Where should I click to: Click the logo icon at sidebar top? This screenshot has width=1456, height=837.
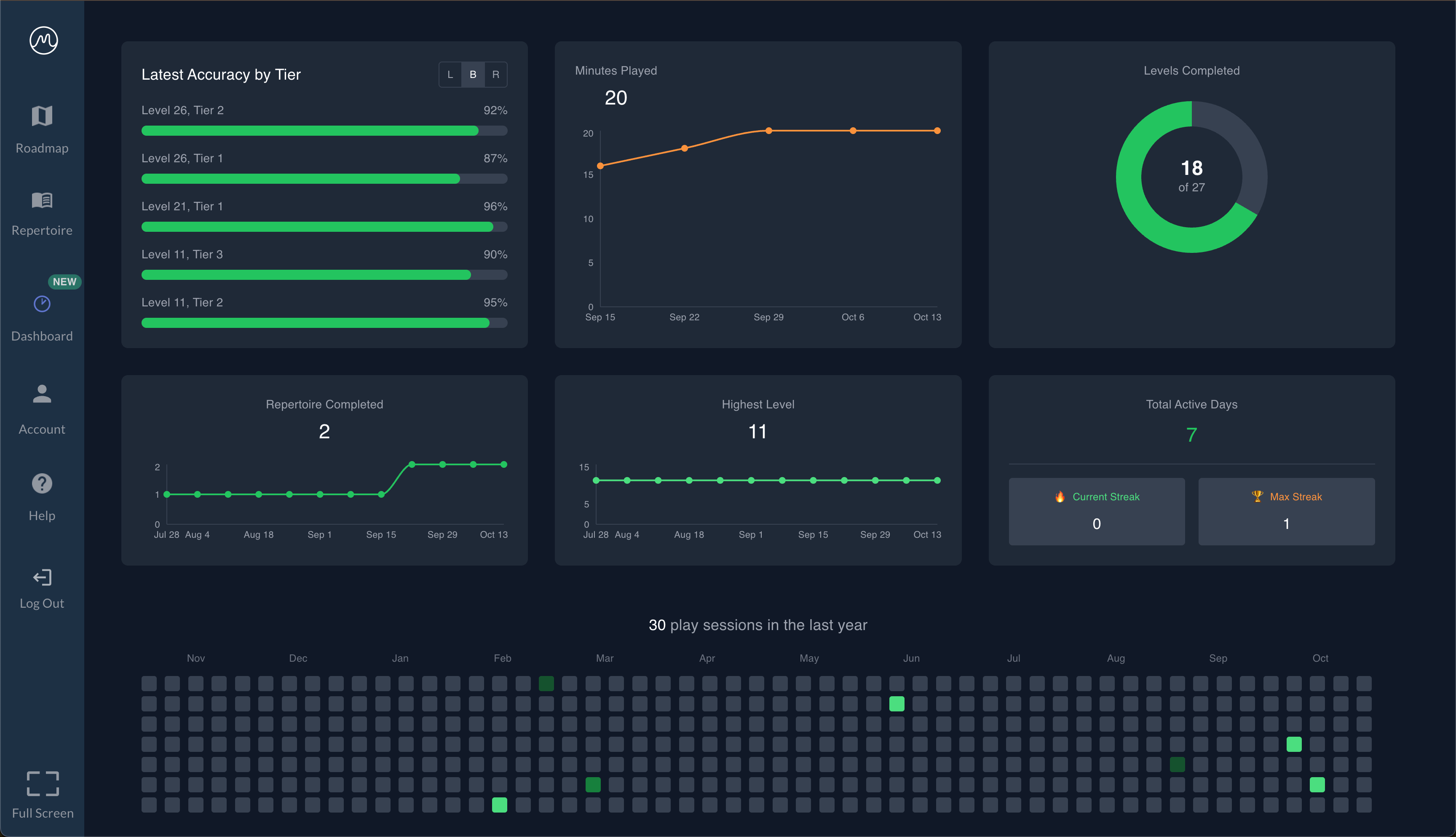coord(44,40)
